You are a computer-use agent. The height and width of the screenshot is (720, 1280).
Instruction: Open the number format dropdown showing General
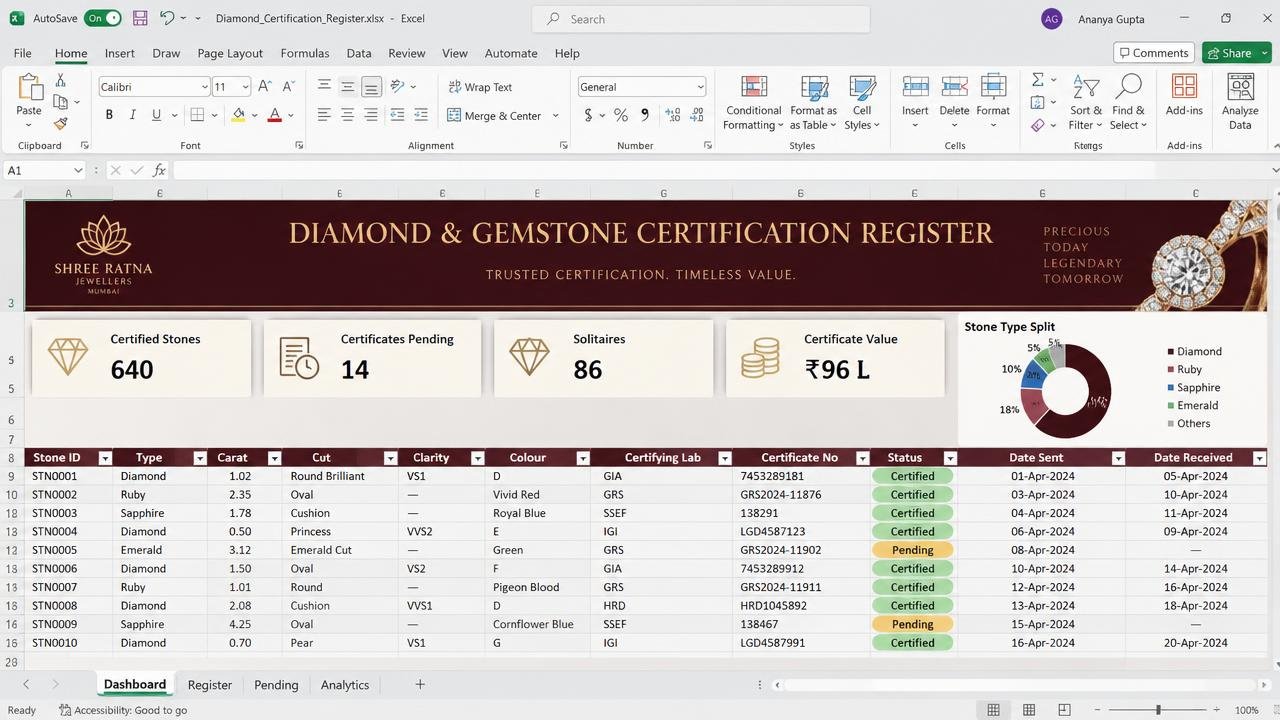(x=700, y=87)
